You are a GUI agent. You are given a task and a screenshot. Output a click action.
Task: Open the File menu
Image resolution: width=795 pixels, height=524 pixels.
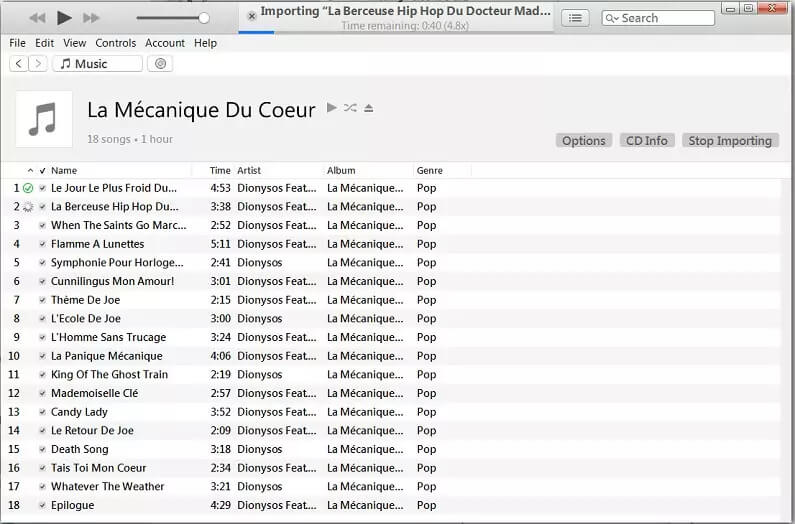[x=17, y=43]
